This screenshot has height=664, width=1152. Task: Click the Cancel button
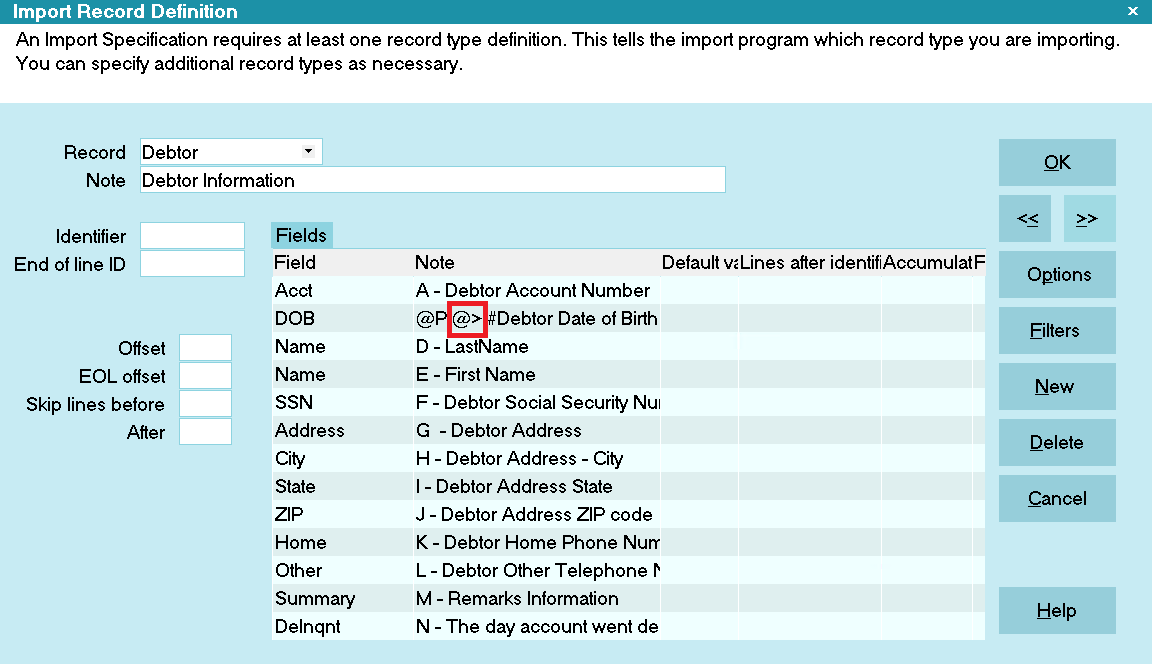[1057, 499]
